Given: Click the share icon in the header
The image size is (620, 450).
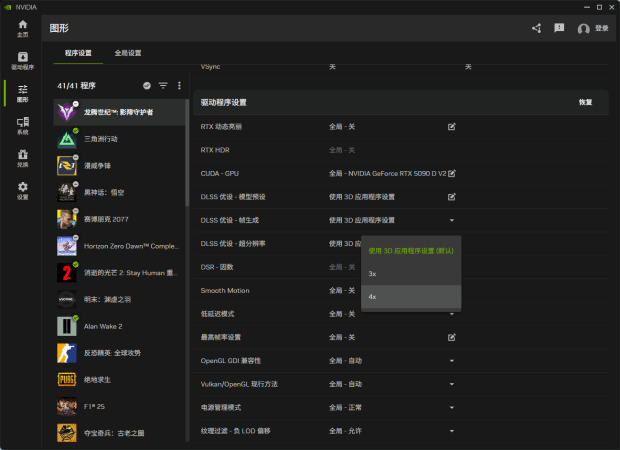Looking at the screenshot, I should 537,28.
